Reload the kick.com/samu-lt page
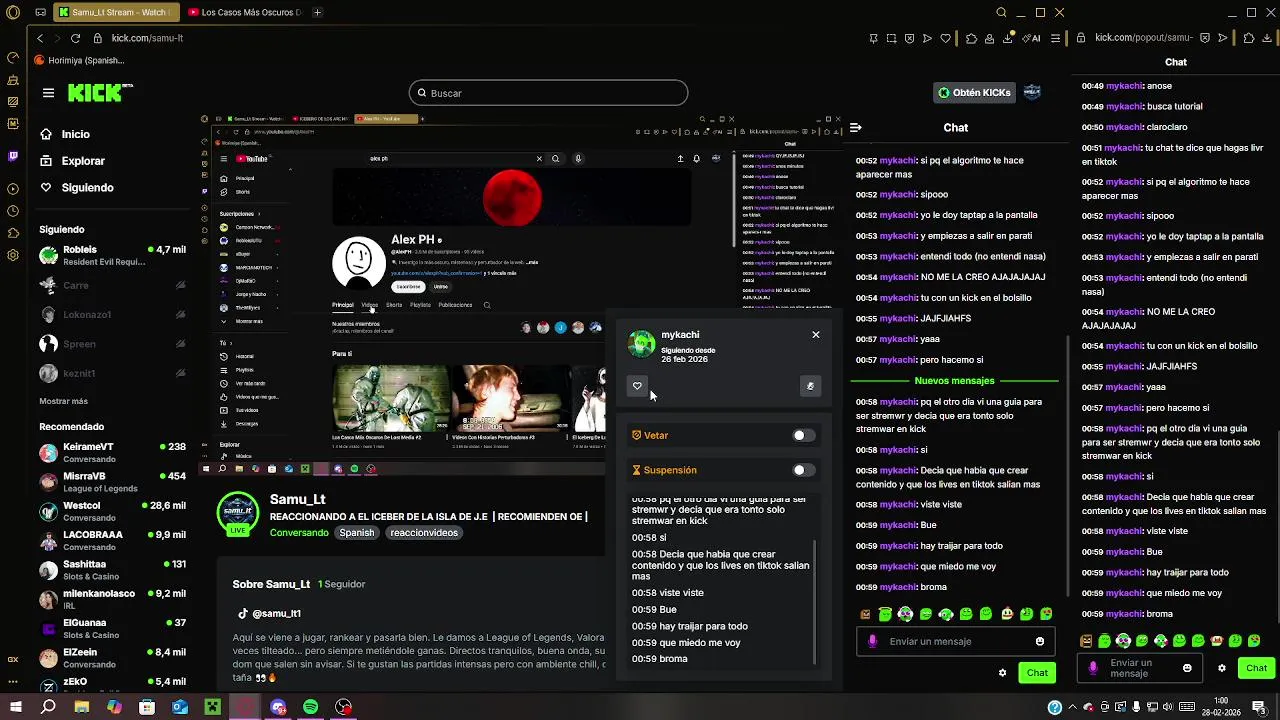The width and height of the screenshot is (1280, 720). (75, 38)
